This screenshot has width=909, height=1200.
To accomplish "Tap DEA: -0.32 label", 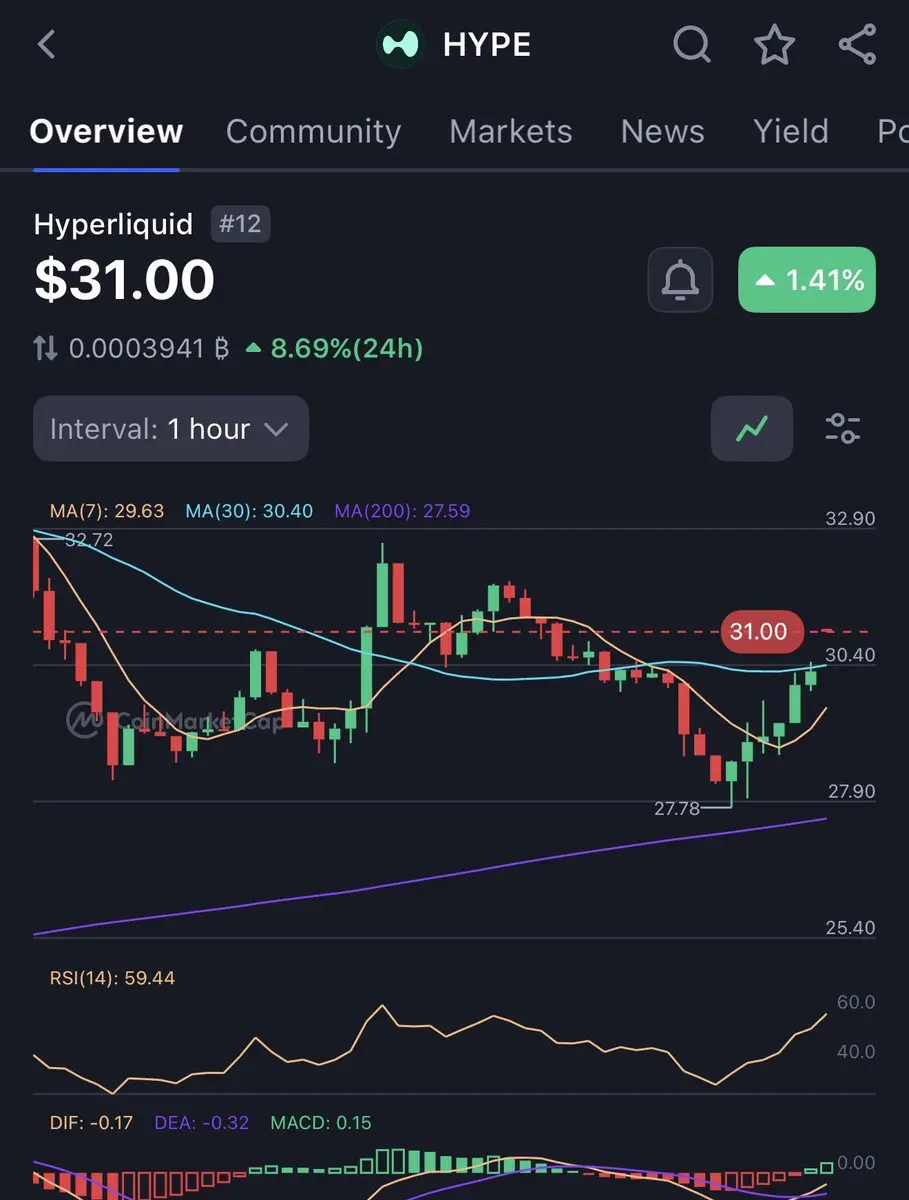I will point(201,1123).
